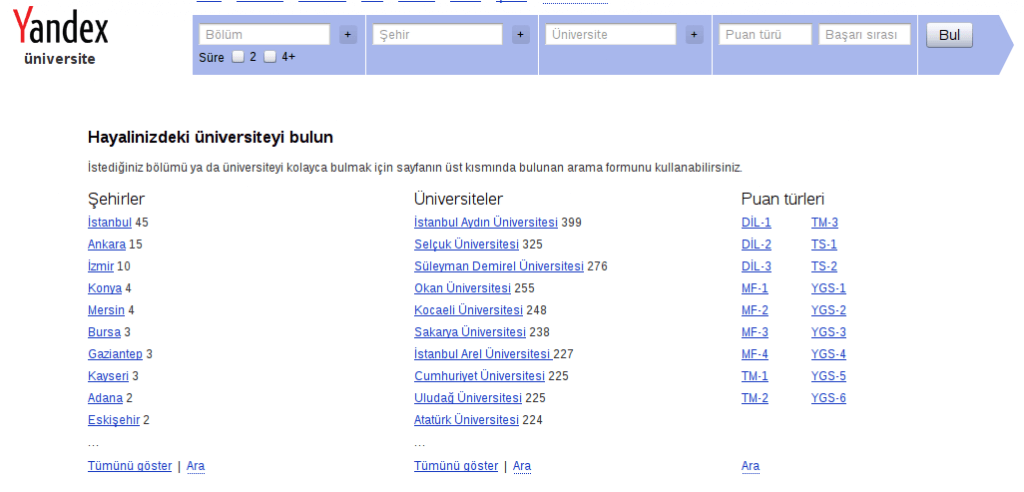
Task: Select the MF-4 score type
Action: pos(755,353)
